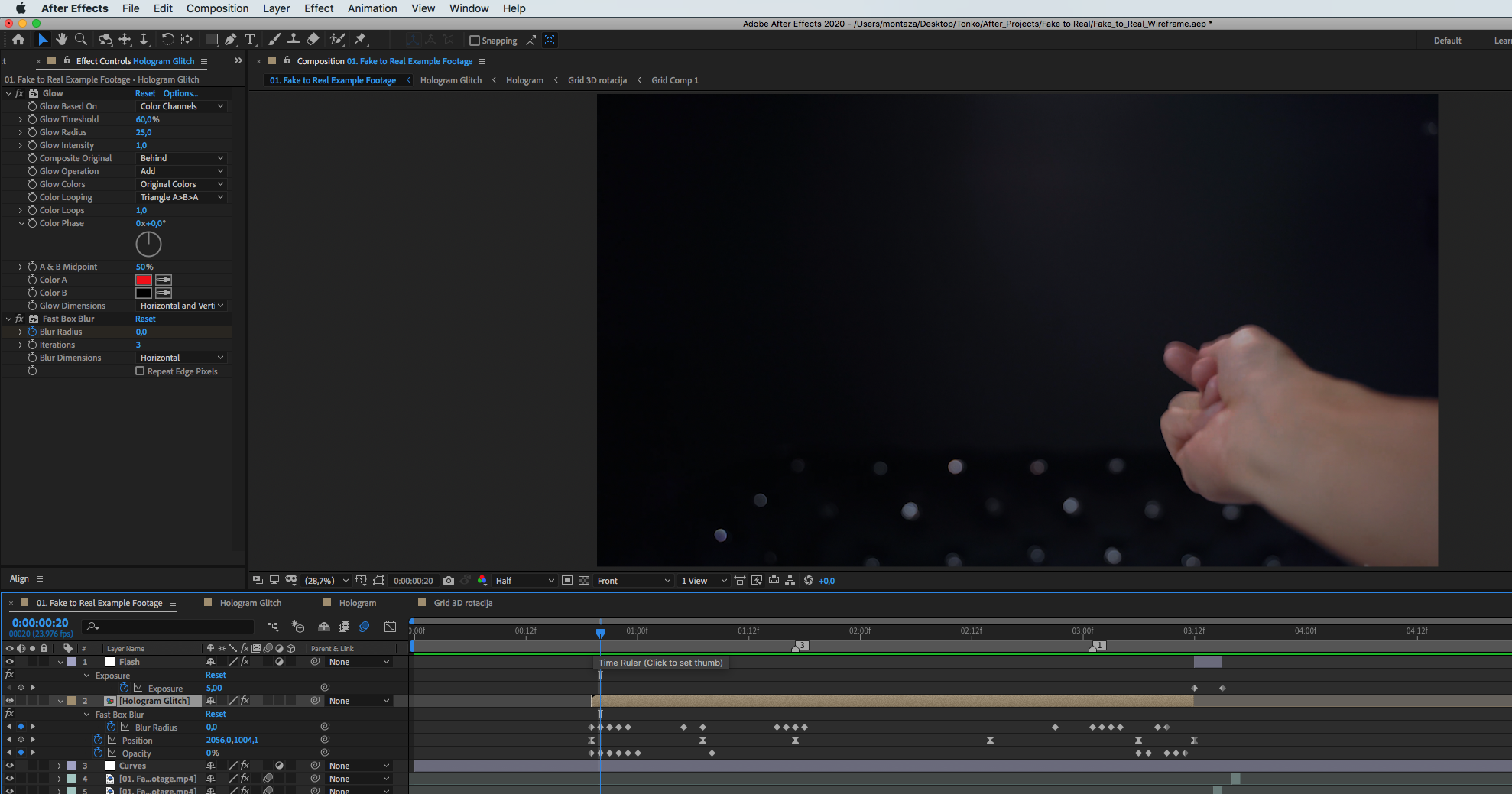Screen dimensions: 1512x794
Task: Open the Layer menu
Action: coord(276,8)
